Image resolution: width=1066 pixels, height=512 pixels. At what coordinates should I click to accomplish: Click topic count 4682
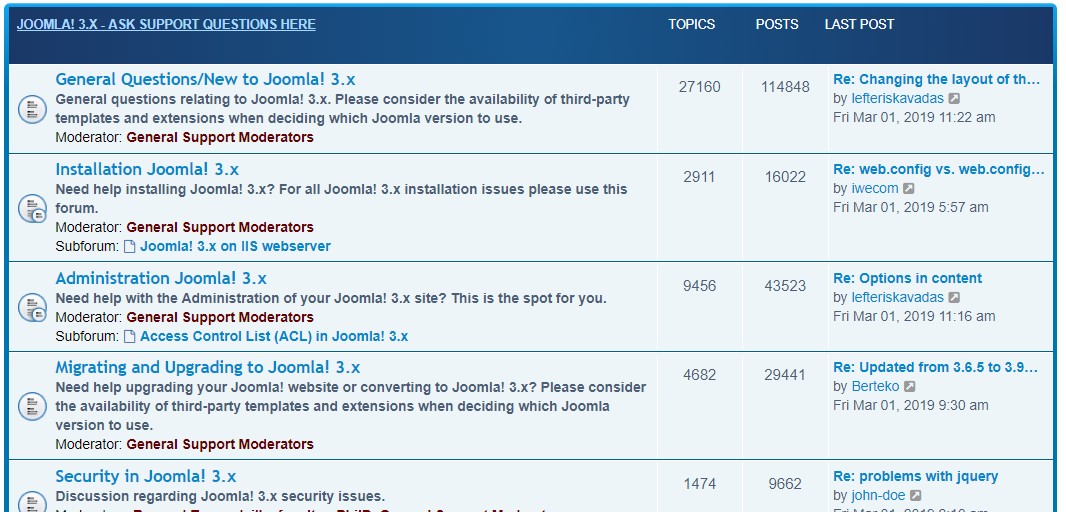pos(700,375)
